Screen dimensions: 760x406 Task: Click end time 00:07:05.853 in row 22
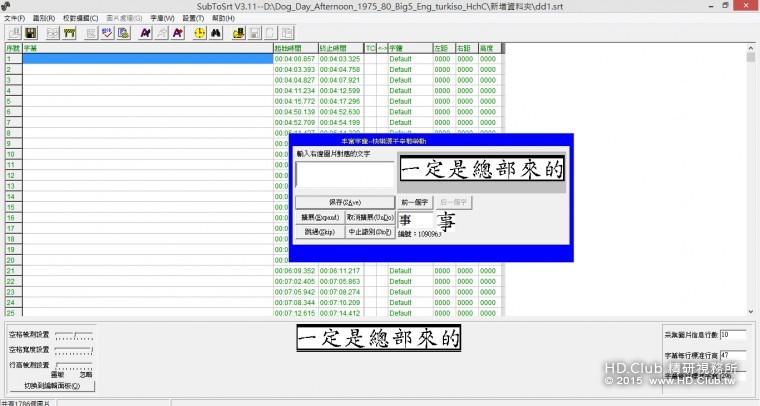(x=340, y=281)
